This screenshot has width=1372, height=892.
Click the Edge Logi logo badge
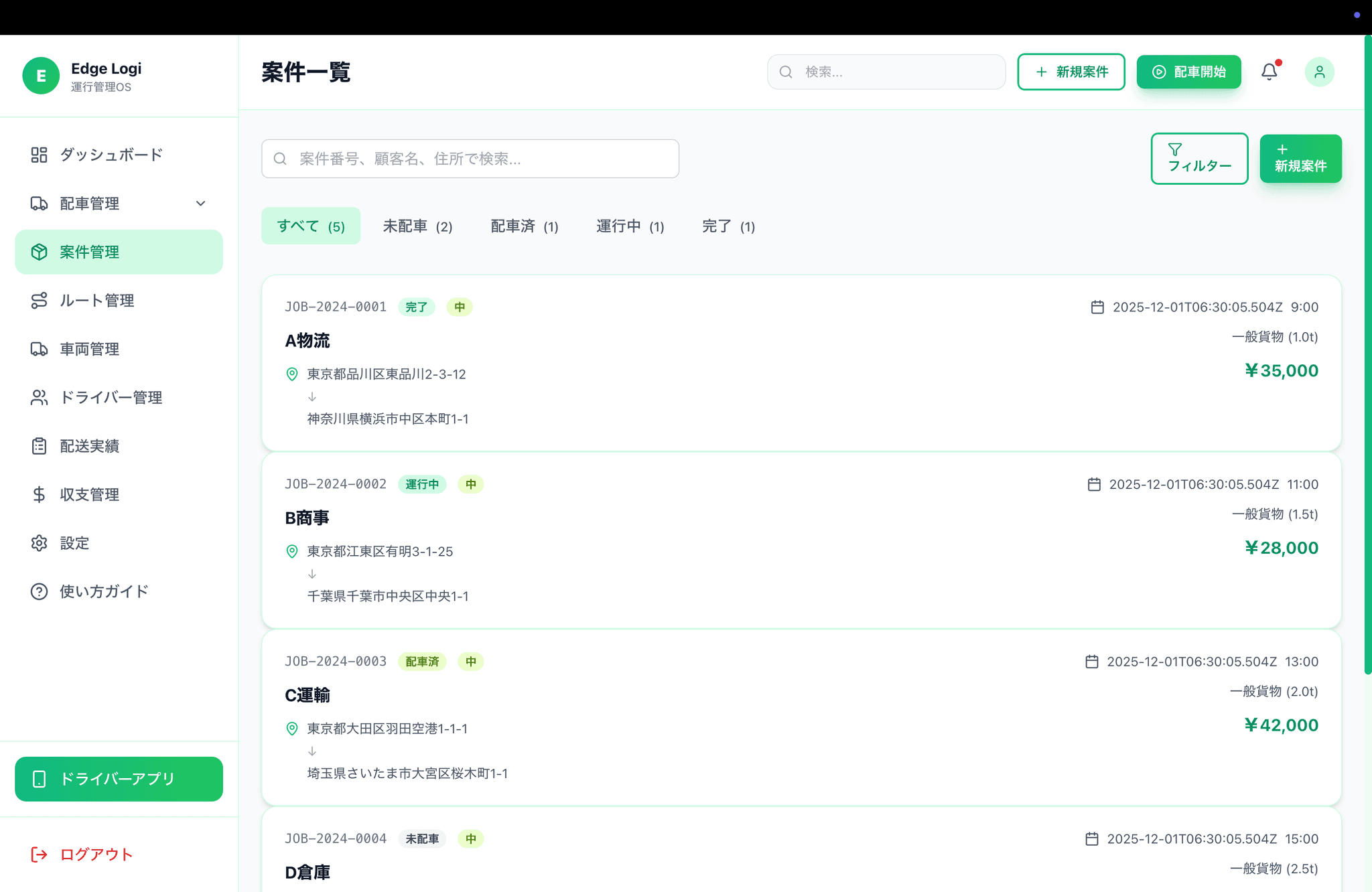(41, 76)
